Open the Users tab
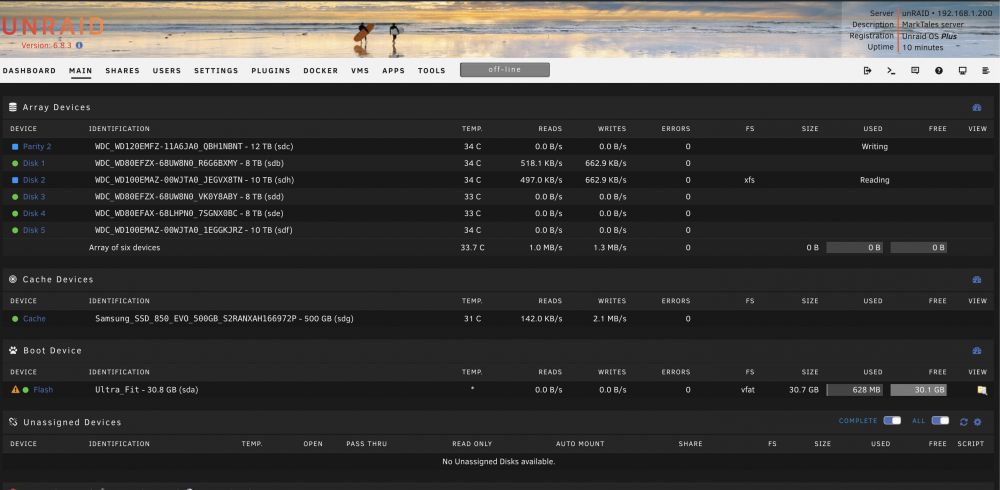 [167, 71]
